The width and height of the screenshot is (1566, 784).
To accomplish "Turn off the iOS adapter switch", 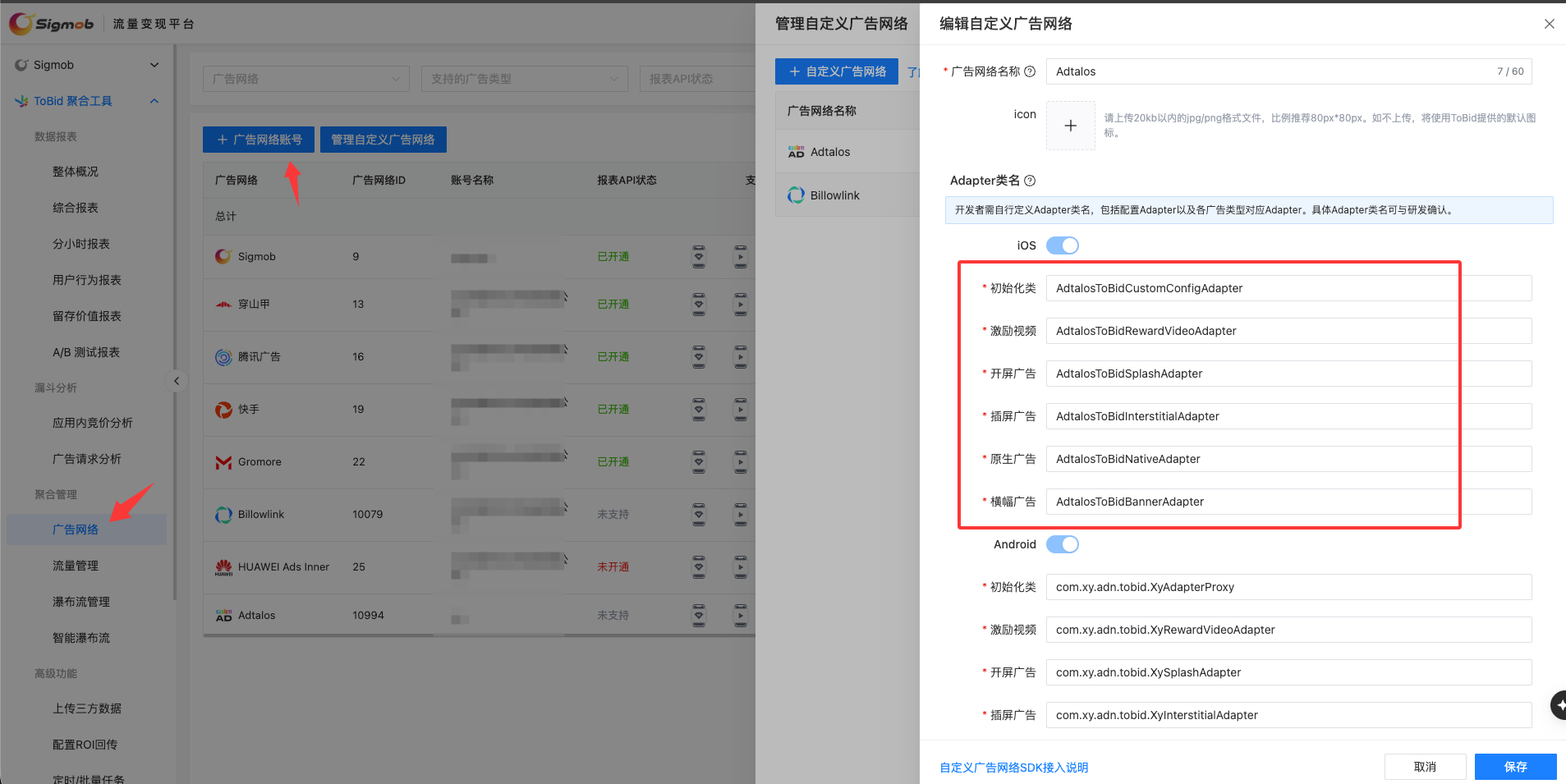I will coord(1063,245).
